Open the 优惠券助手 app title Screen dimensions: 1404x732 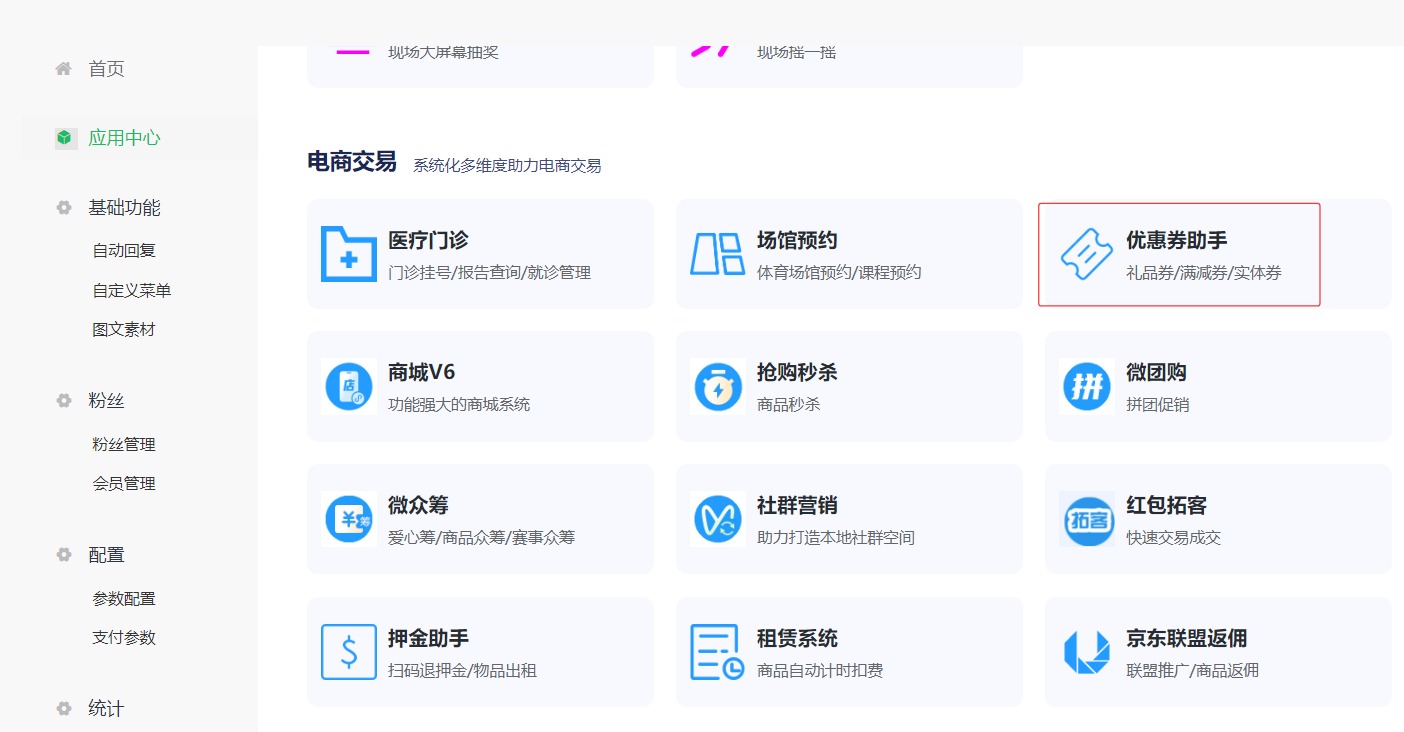pos(1176,241)
